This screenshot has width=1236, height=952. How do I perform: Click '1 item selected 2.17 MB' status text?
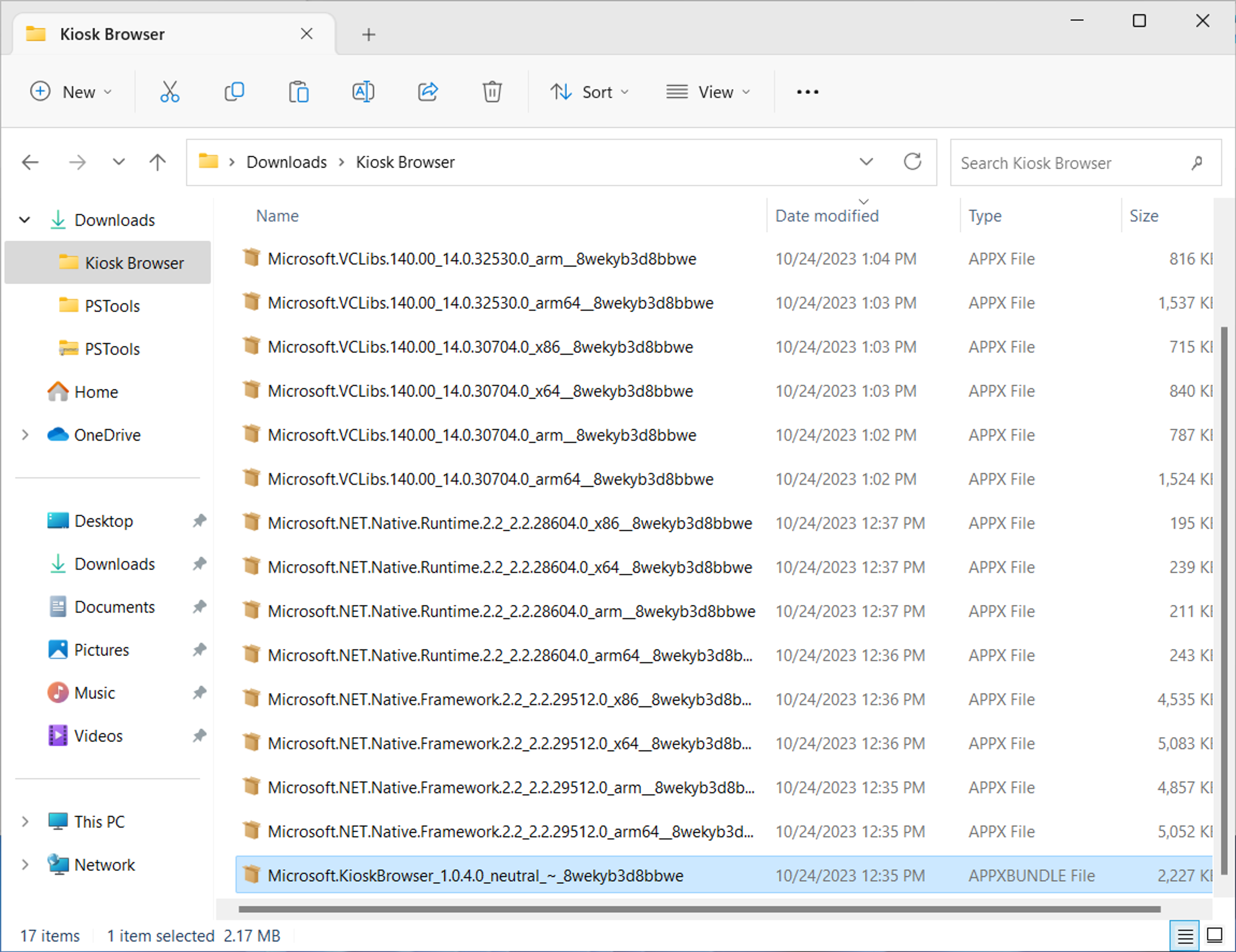coord(193,936)
